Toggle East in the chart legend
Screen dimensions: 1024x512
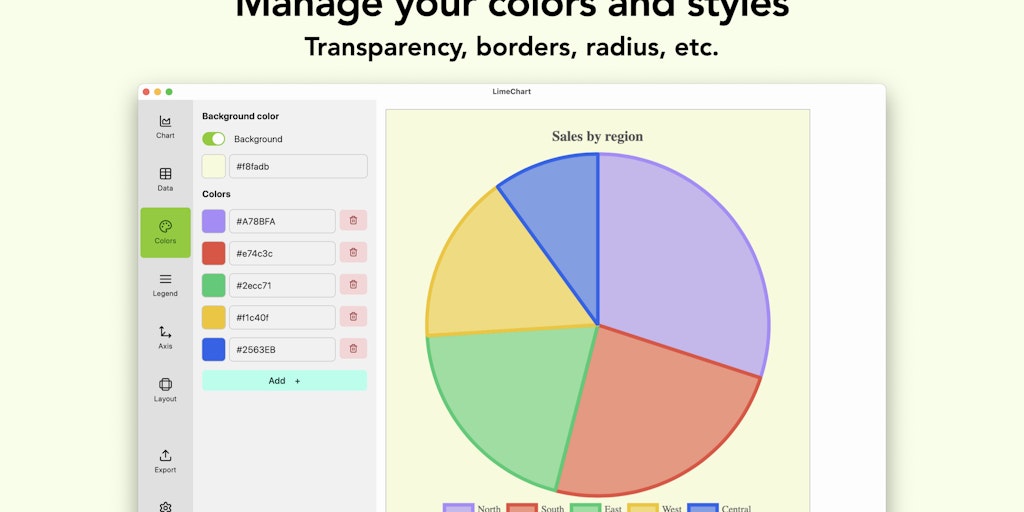coord(596,508)
